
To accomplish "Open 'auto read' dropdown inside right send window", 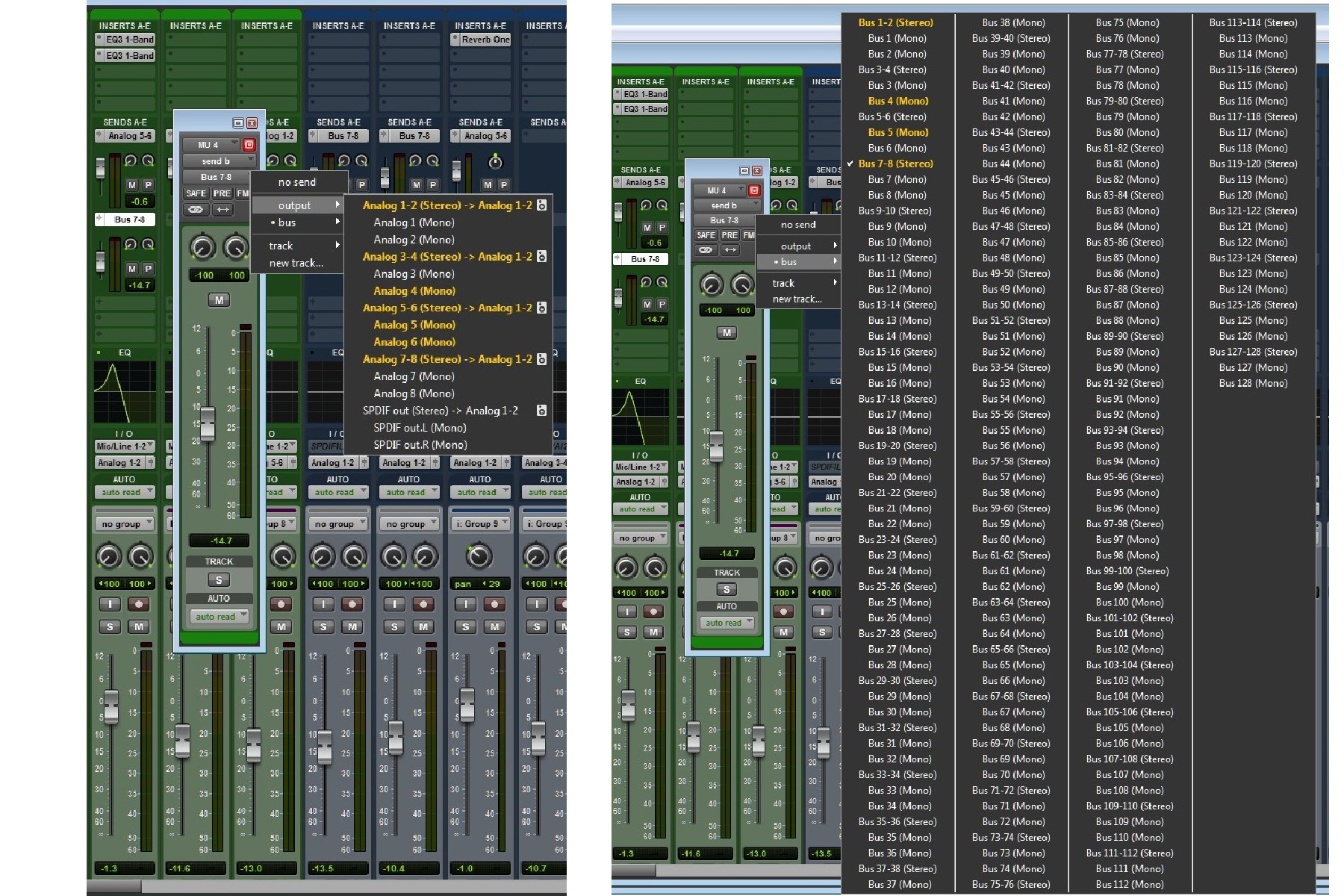I will click(727, 623).
